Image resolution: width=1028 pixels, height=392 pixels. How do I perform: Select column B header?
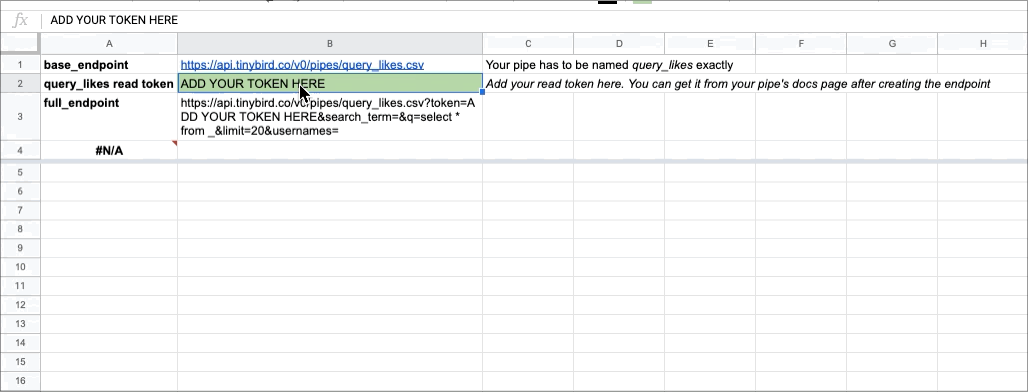point(330,43)
